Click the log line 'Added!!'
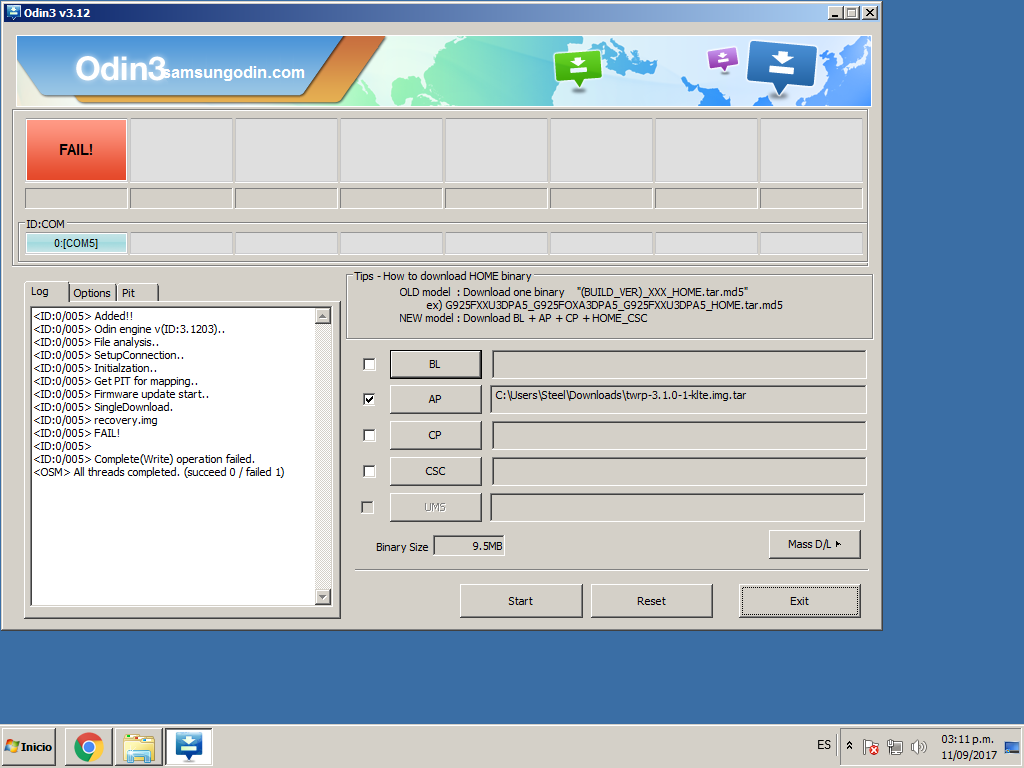1024x768 pixels. click(x=83, y=316)
